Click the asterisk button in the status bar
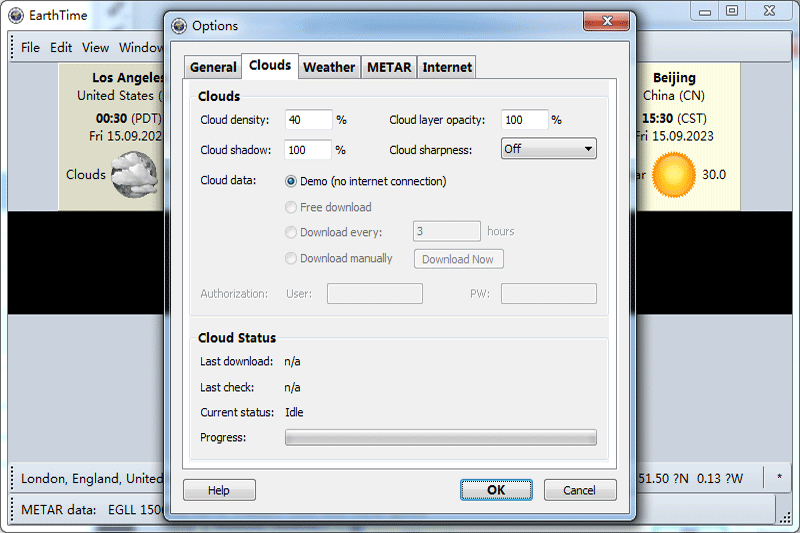The height and width of the screenshot is (533, 800). [x=779, y=478]
